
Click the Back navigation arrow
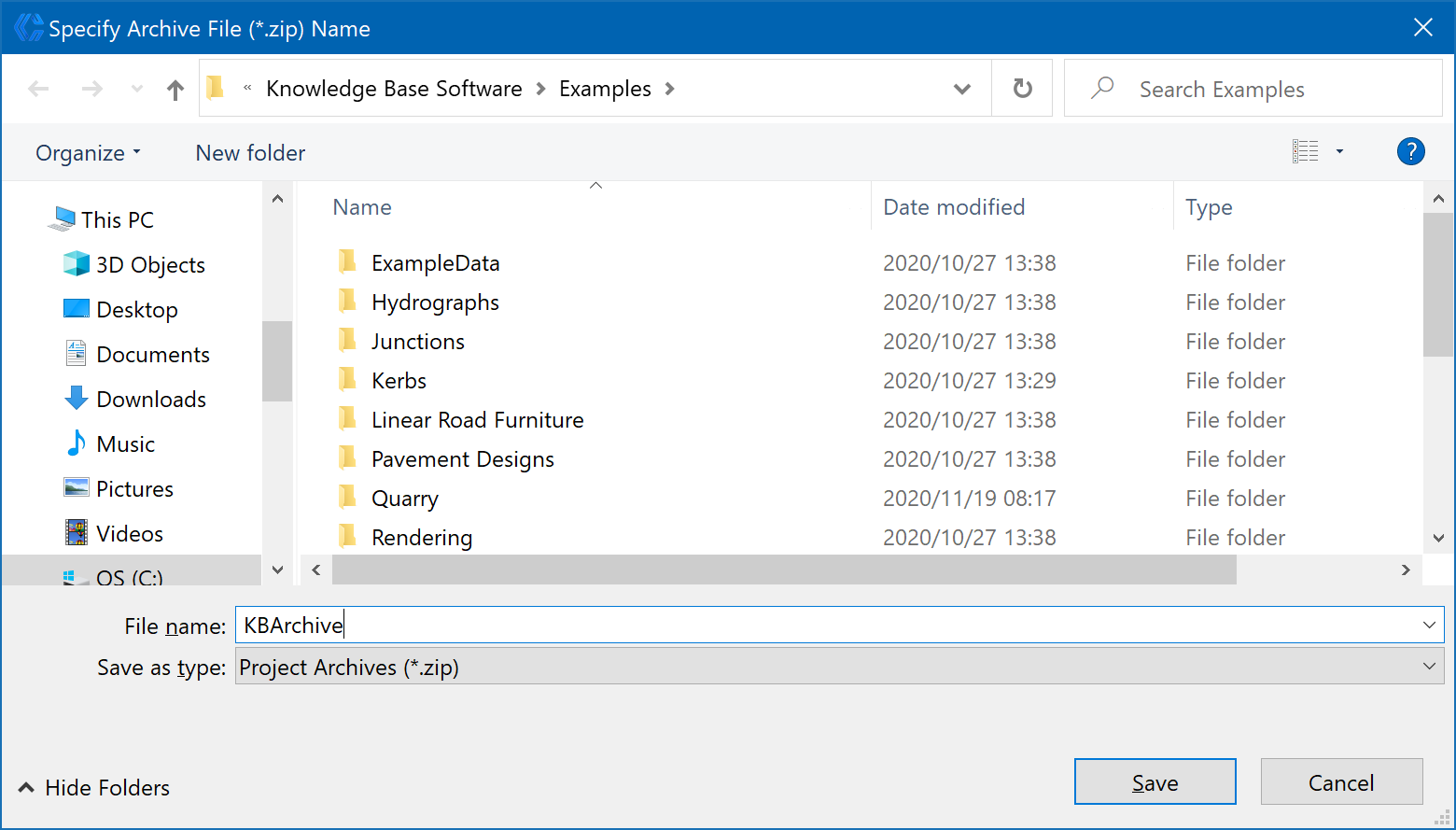38,90
